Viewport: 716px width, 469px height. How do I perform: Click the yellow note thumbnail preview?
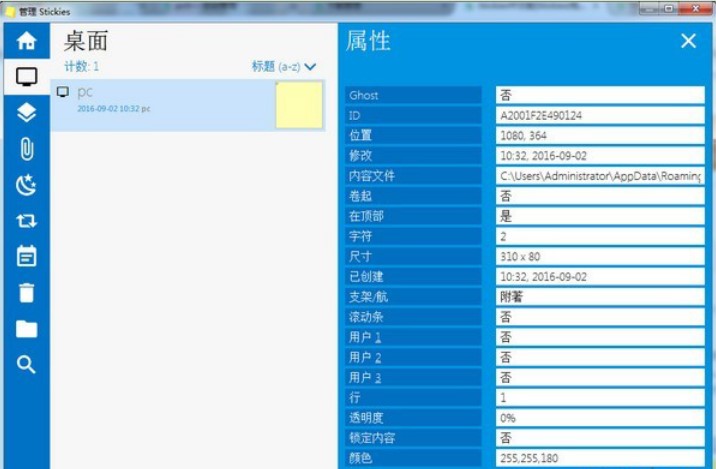point(299,105)
